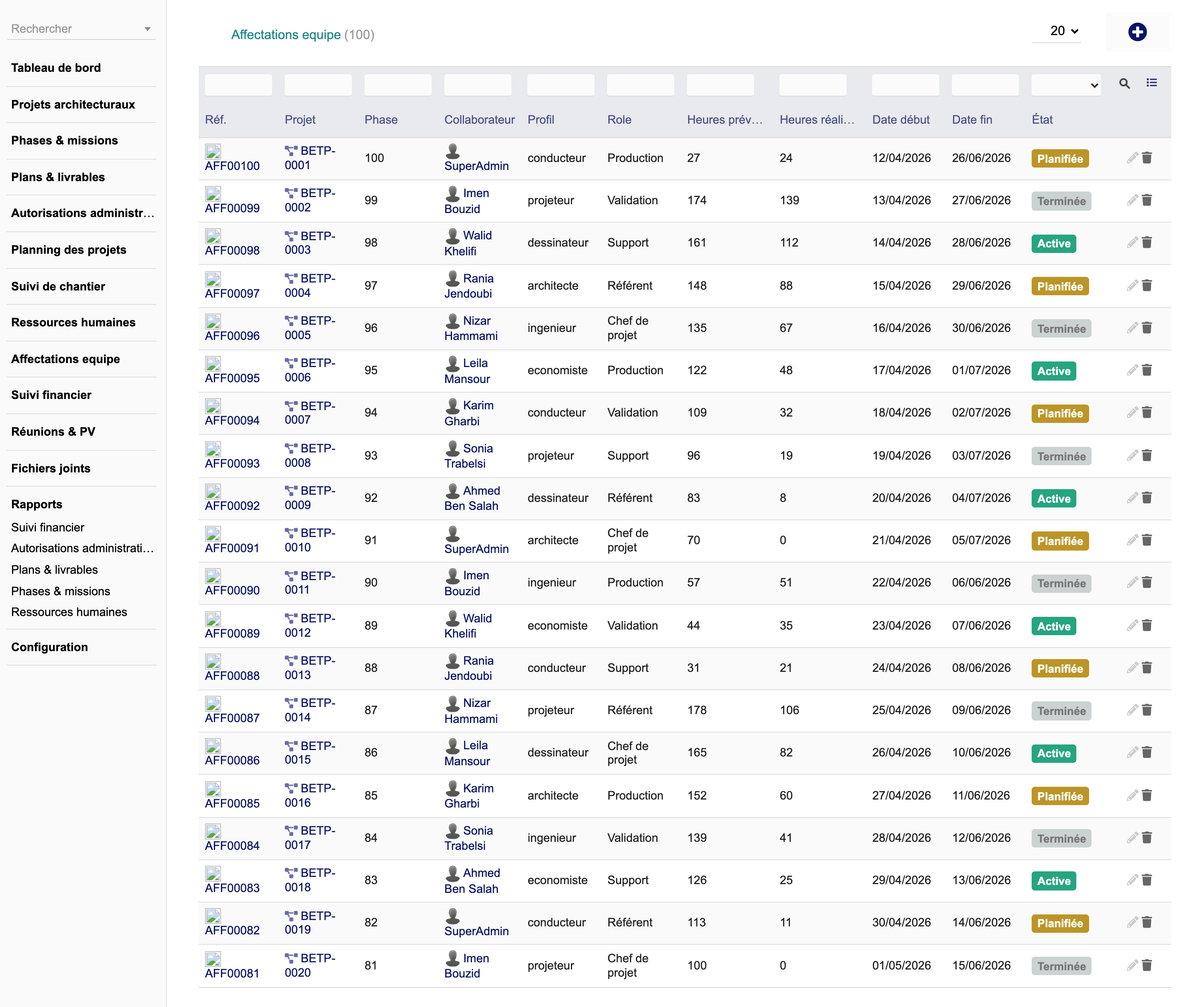Edit row AFF00097 with the pencil icon
This screenshot has width=1200, height=1007.
pos(1132,285)
